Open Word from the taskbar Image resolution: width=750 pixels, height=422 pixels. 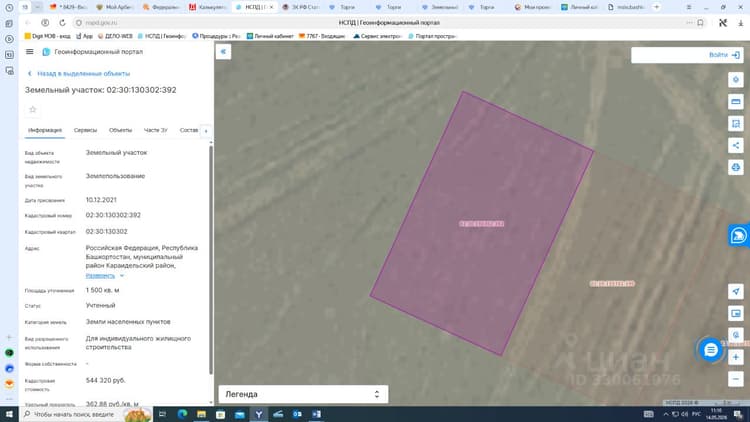(x=316, y=414)
